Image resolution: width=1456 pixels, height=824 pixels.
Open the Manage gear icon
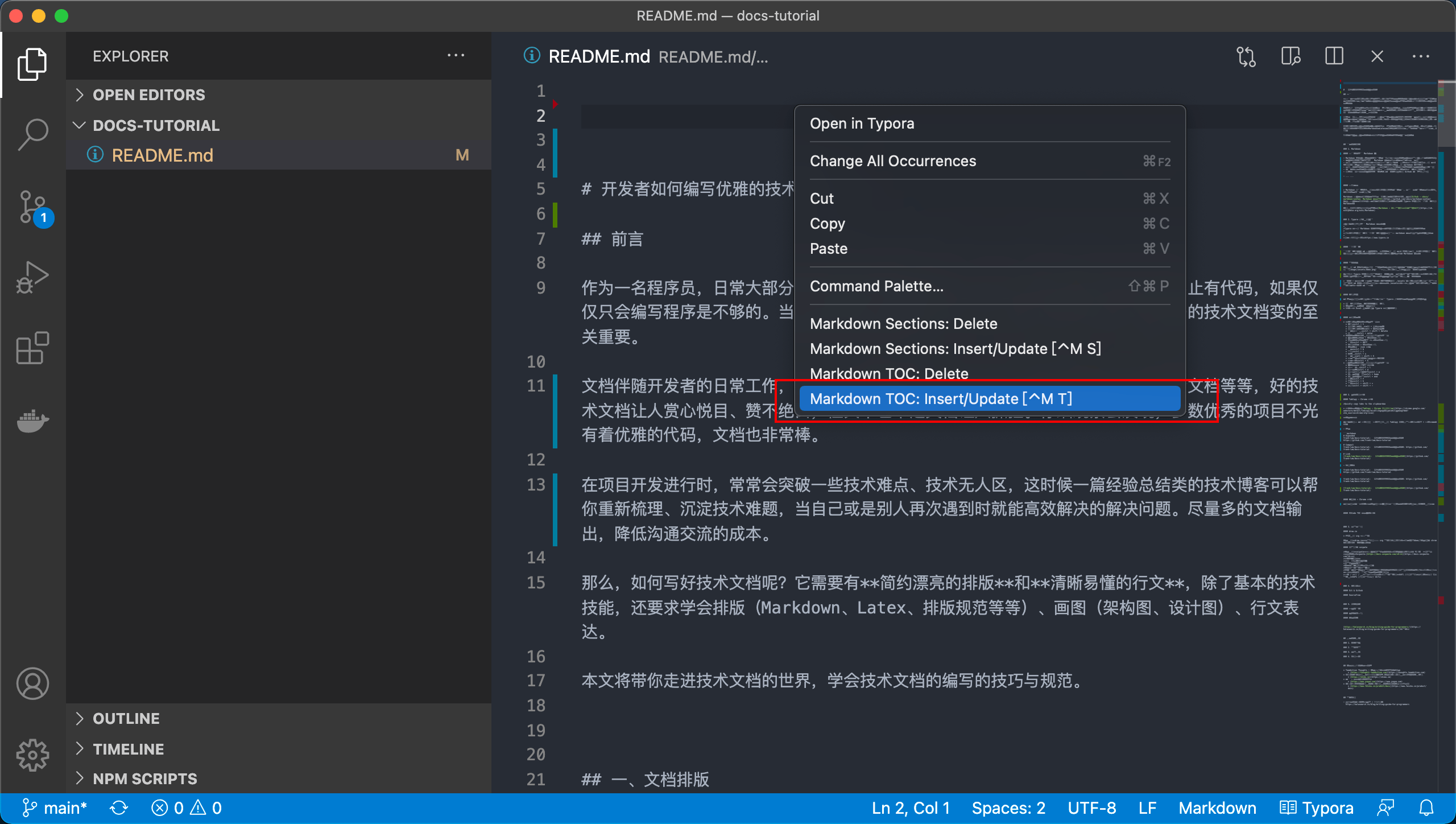coord(33,755)
